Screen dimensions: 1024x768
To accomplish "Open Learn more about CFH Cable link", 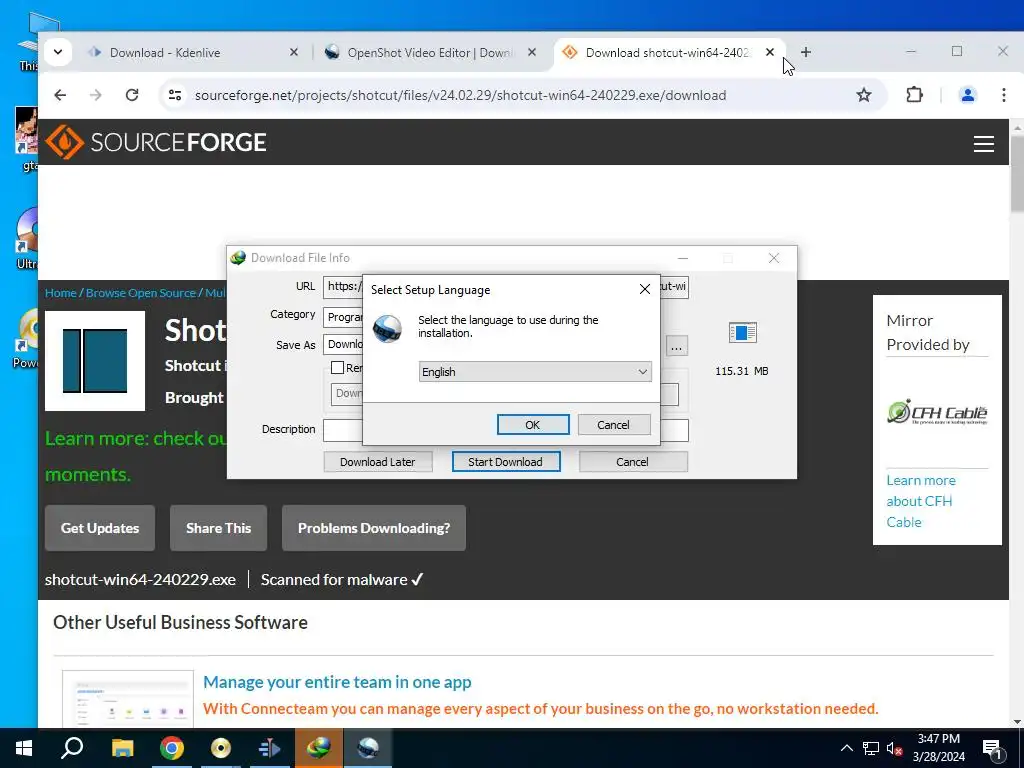I will coord(921,501).
